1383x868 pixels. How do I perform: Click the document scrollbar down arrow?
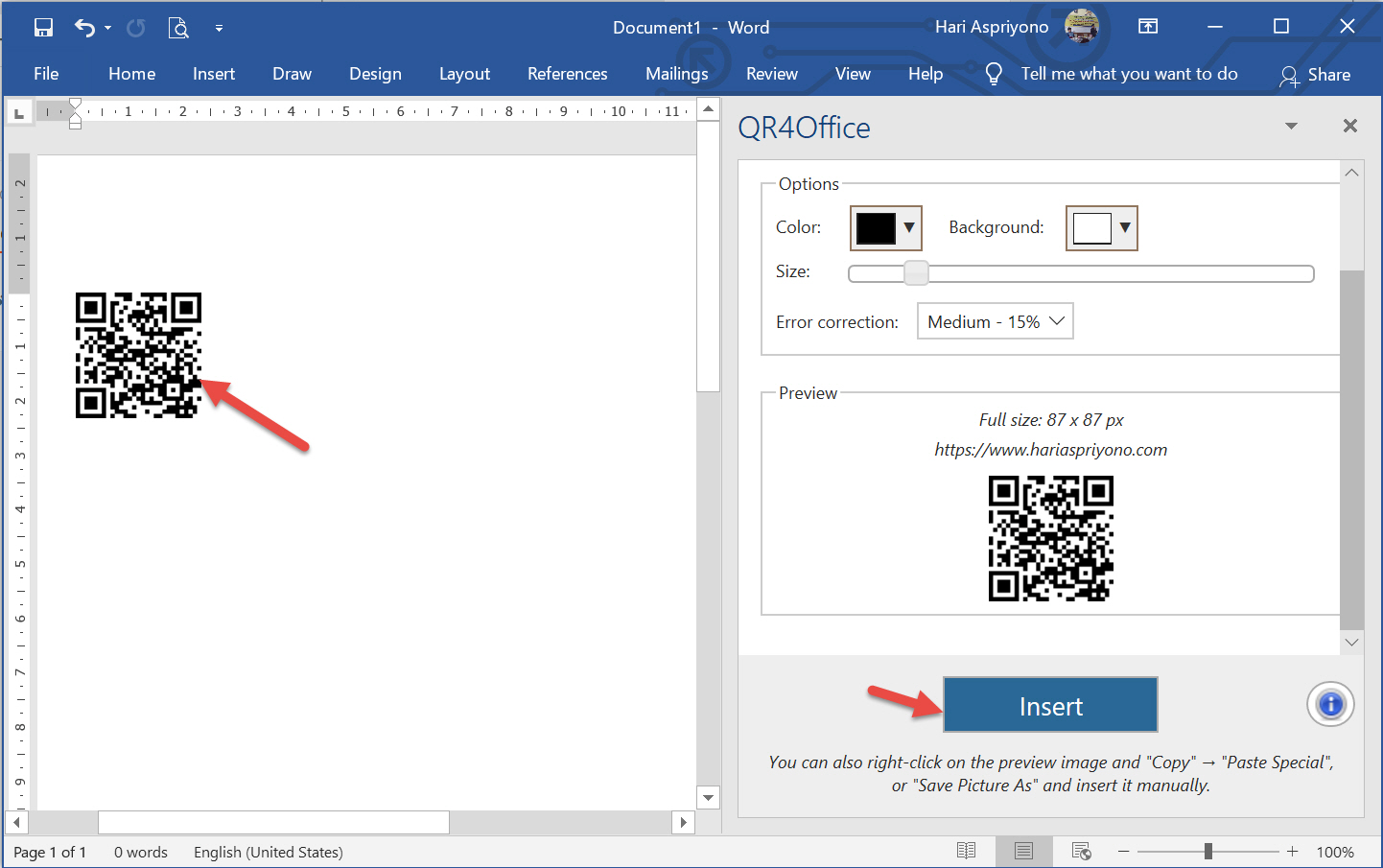[708, 797]
